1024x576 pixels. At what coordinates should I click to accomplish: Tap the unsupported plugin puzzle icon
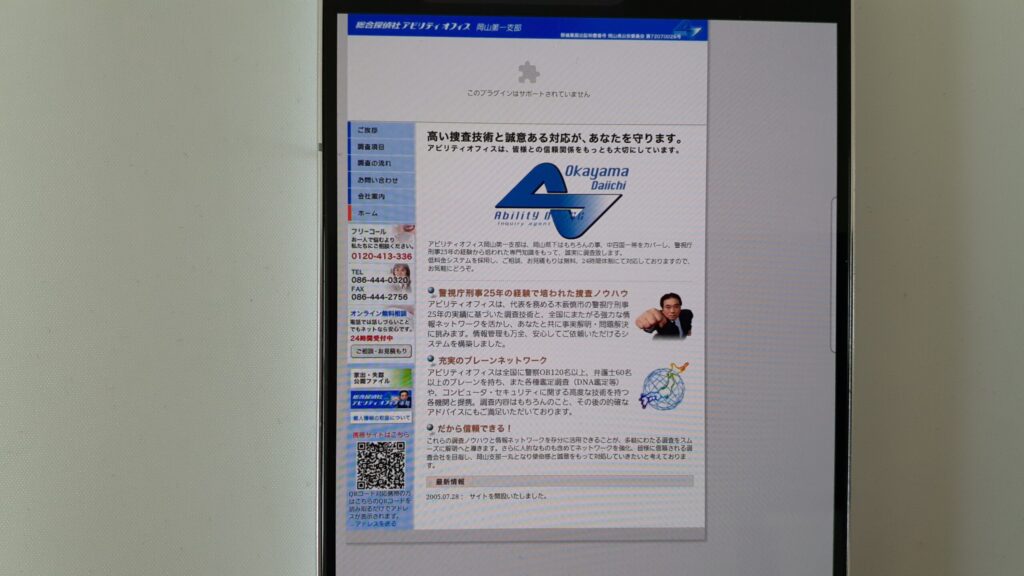[528, 72]
